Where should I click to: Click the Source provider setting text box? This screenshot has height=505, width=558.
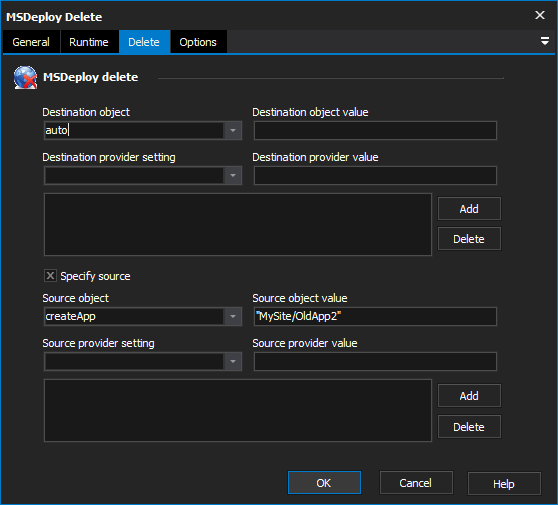135,362
